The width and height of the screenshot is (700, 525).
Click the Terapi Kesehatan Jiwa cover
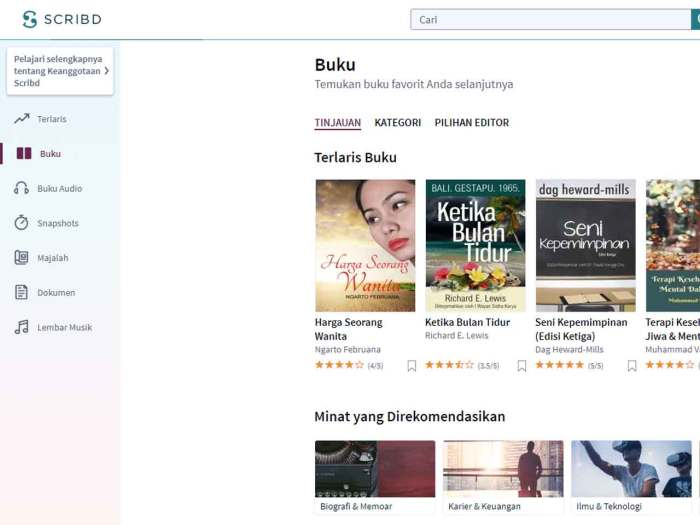pyautogui.click(x=673, y=246)
